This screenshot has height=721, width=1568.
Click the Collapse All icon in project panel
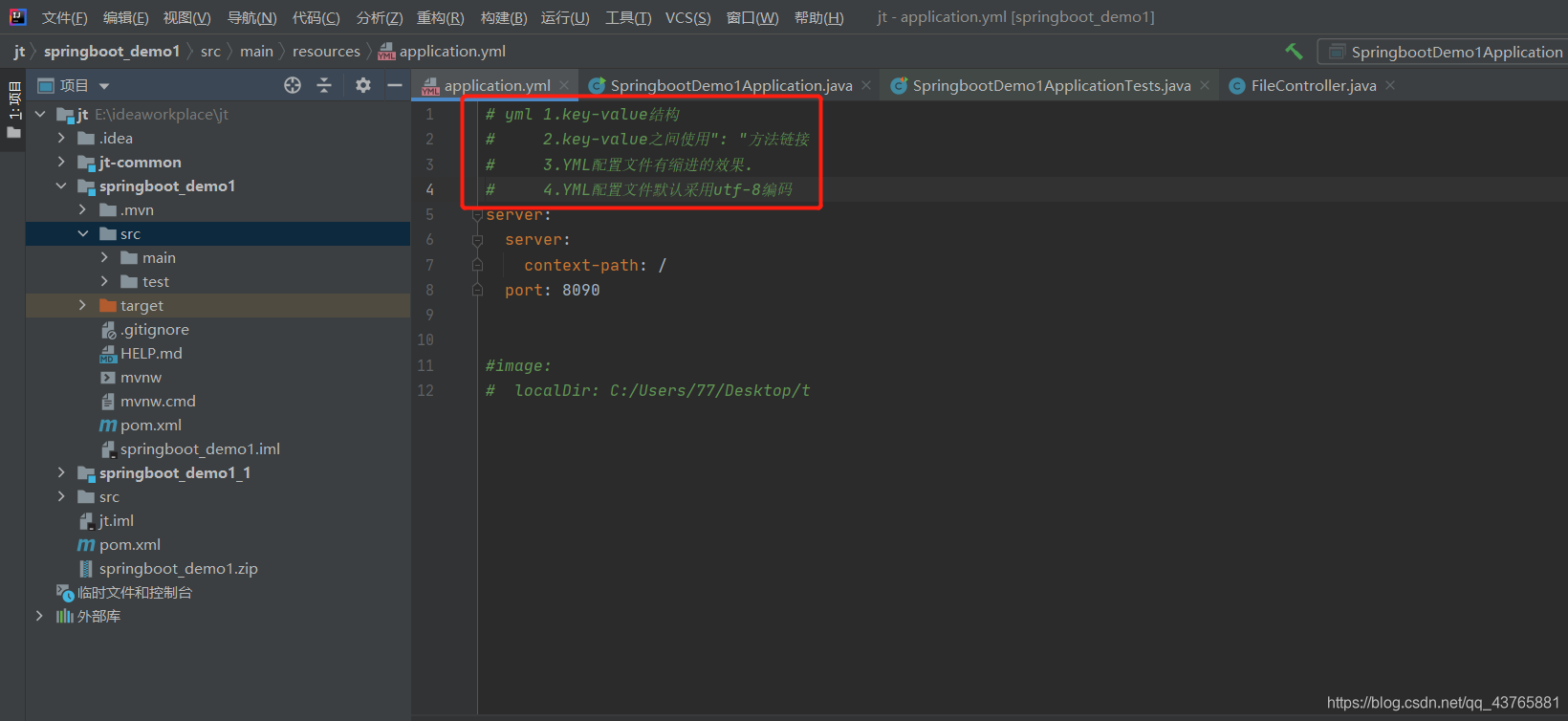(x=324, y=85)
